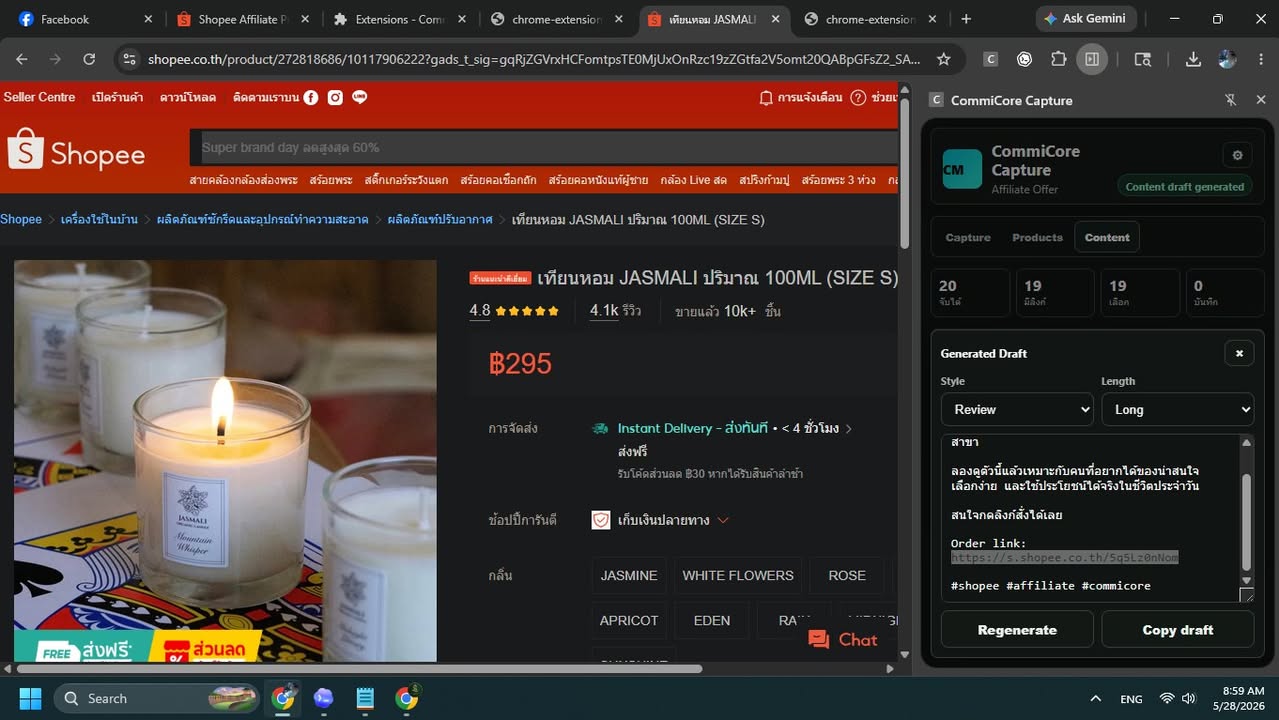Open the Seller Centre link
This screenshot has width=1279, height=720.
pyautogui.click(x=40, y=97)
